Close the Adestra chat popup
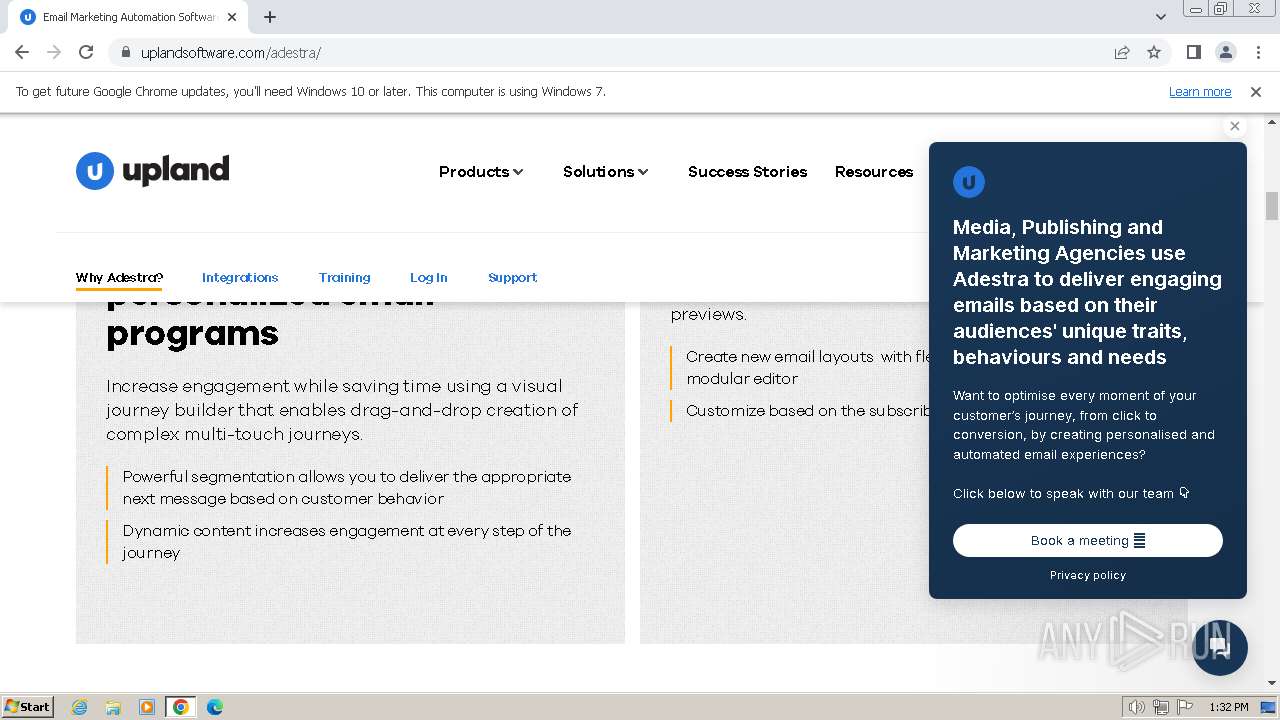1280x720 pixels. 1235,126
